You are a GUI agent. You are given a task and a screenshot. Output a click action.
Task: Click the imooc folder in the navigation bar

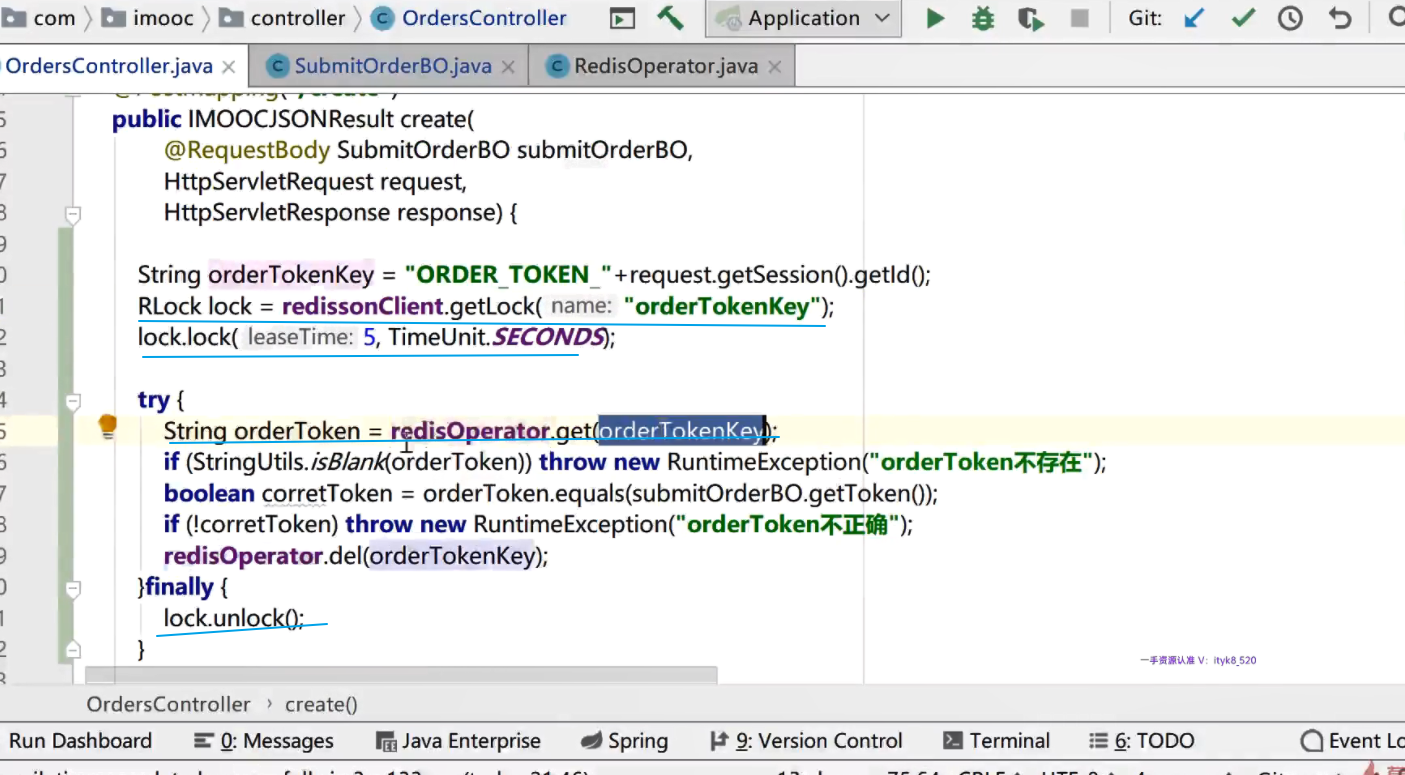[x=149, y=18]
